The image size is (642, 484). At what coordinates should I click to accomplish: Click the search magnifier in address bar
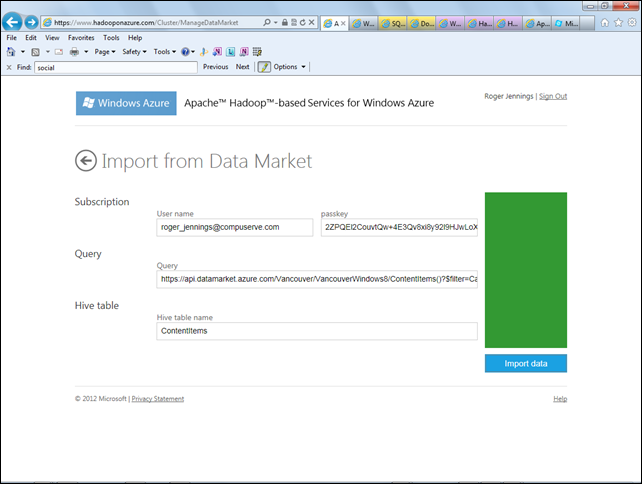click(267, 23)
